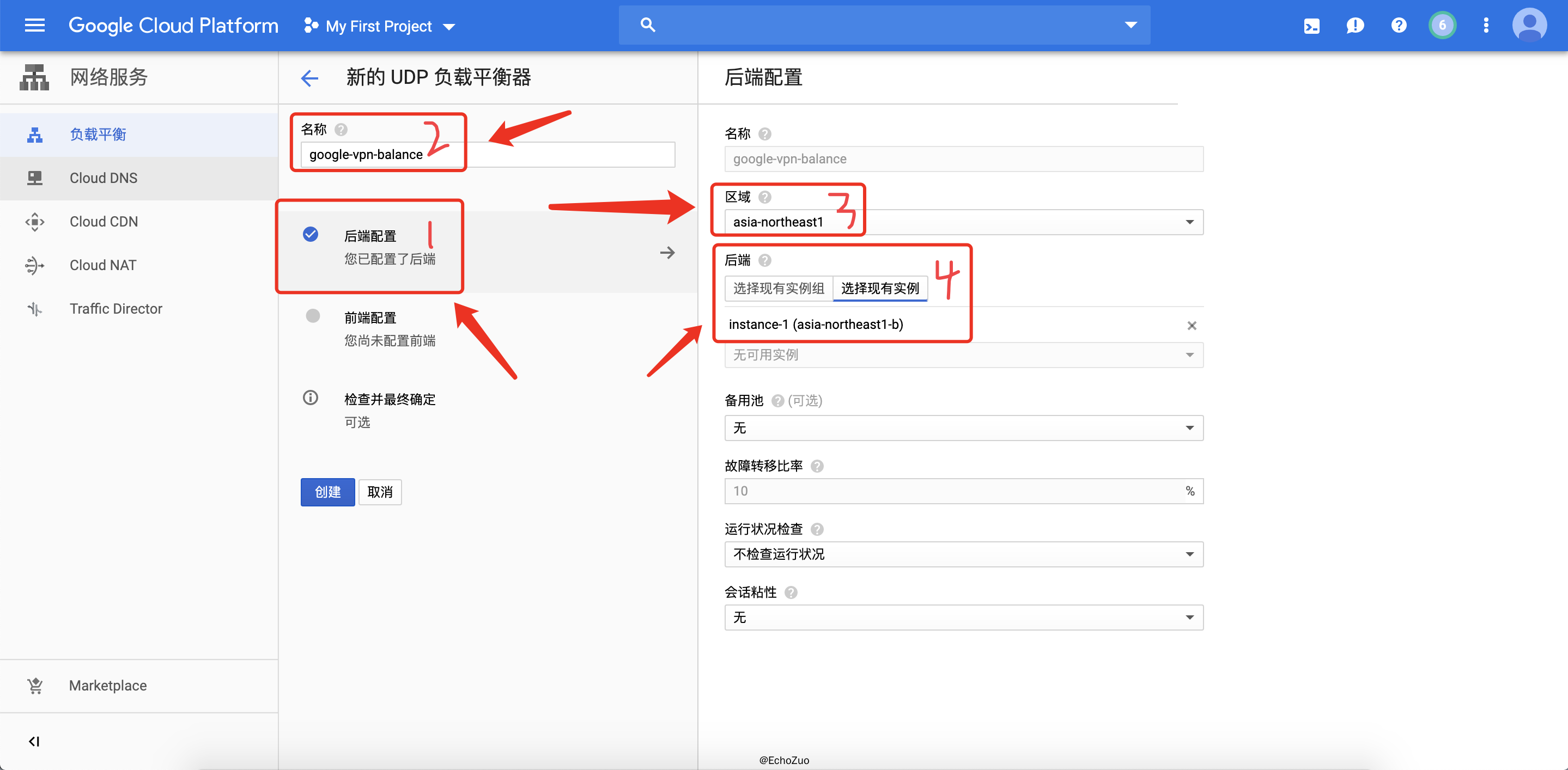
Task: Click help icon beside 区域 label
Action: [x=764, y=197]
